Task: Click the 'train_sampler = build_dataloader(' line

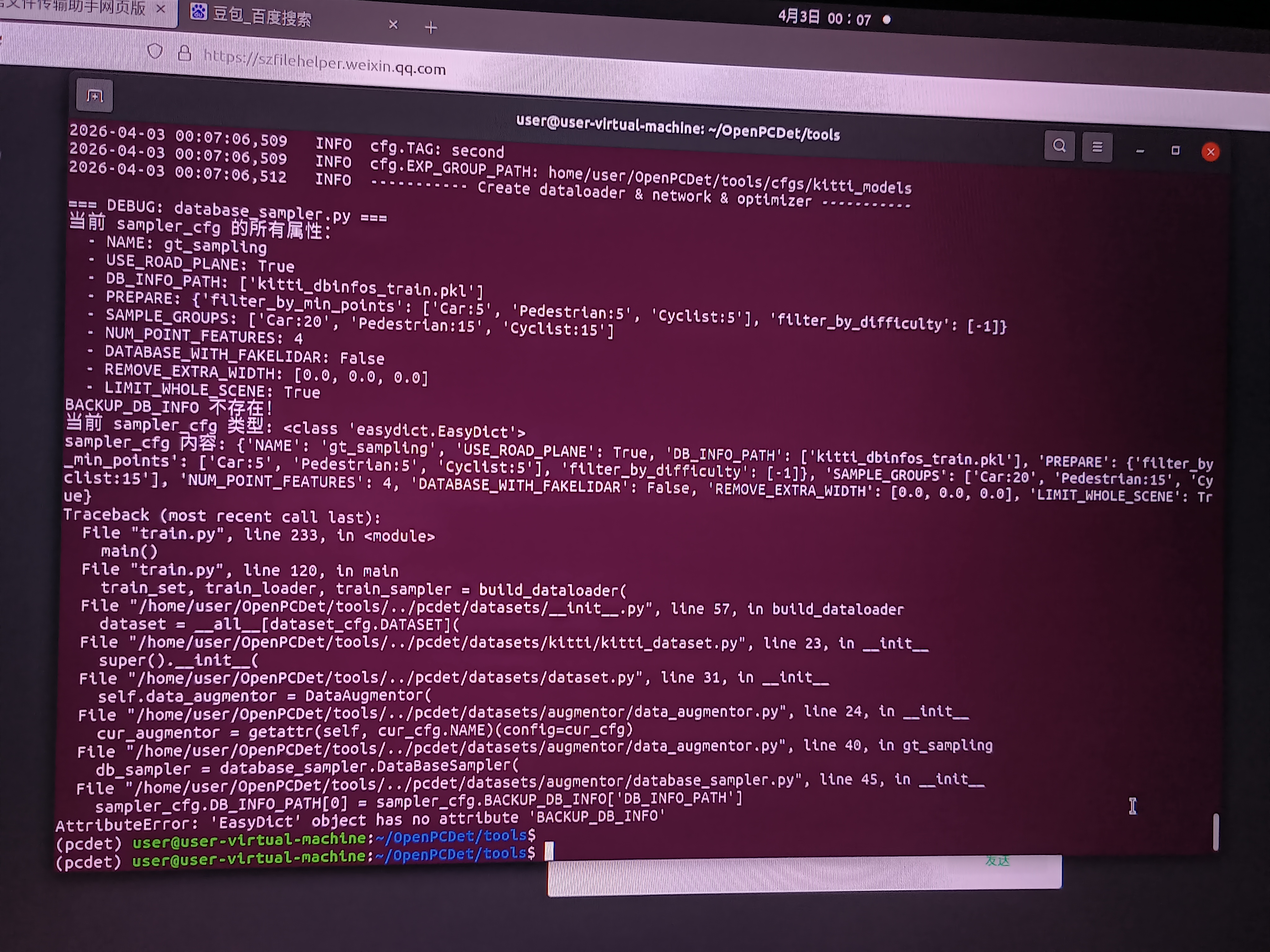Action: (x=363, y=589)
